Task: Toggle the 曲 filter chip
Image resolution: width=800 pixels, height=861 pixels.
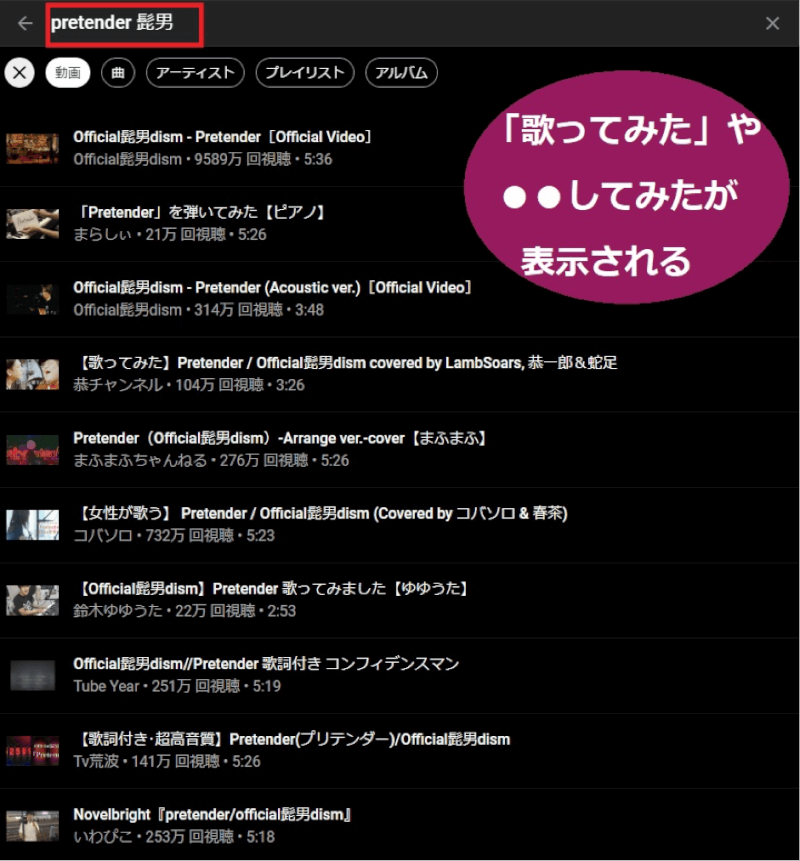Action: coord(118,73)
